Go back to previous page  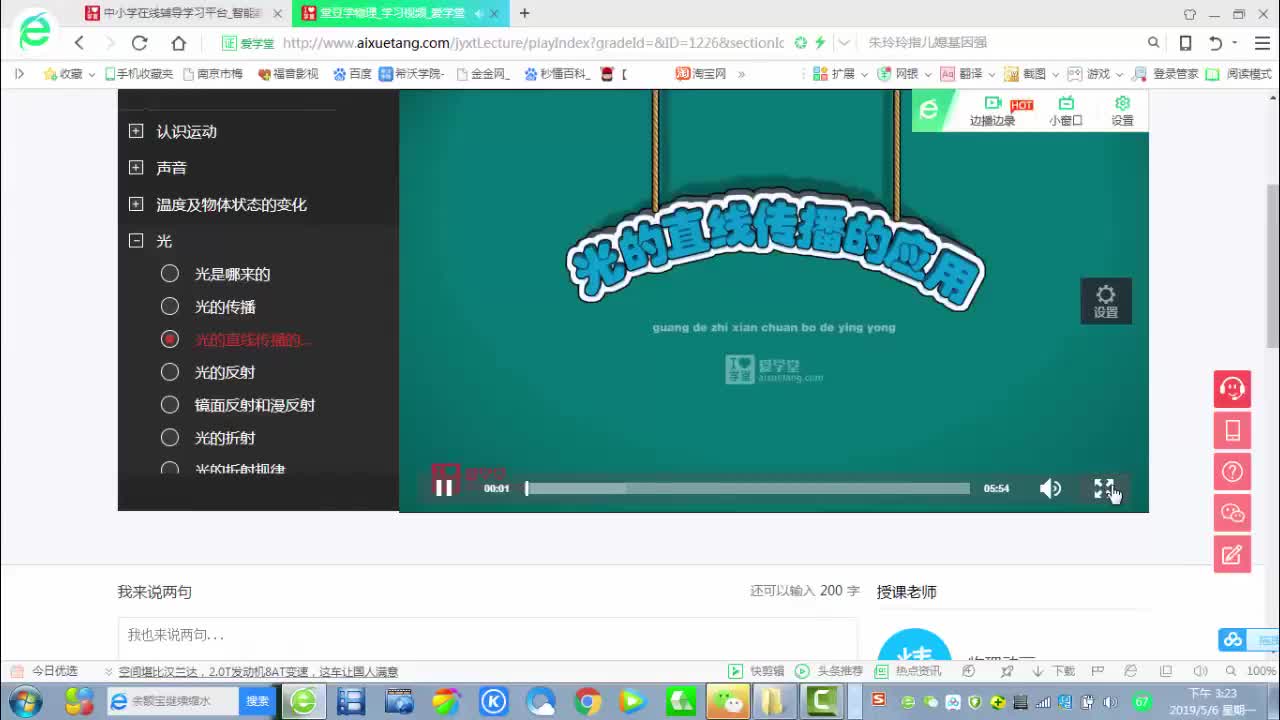79,43
